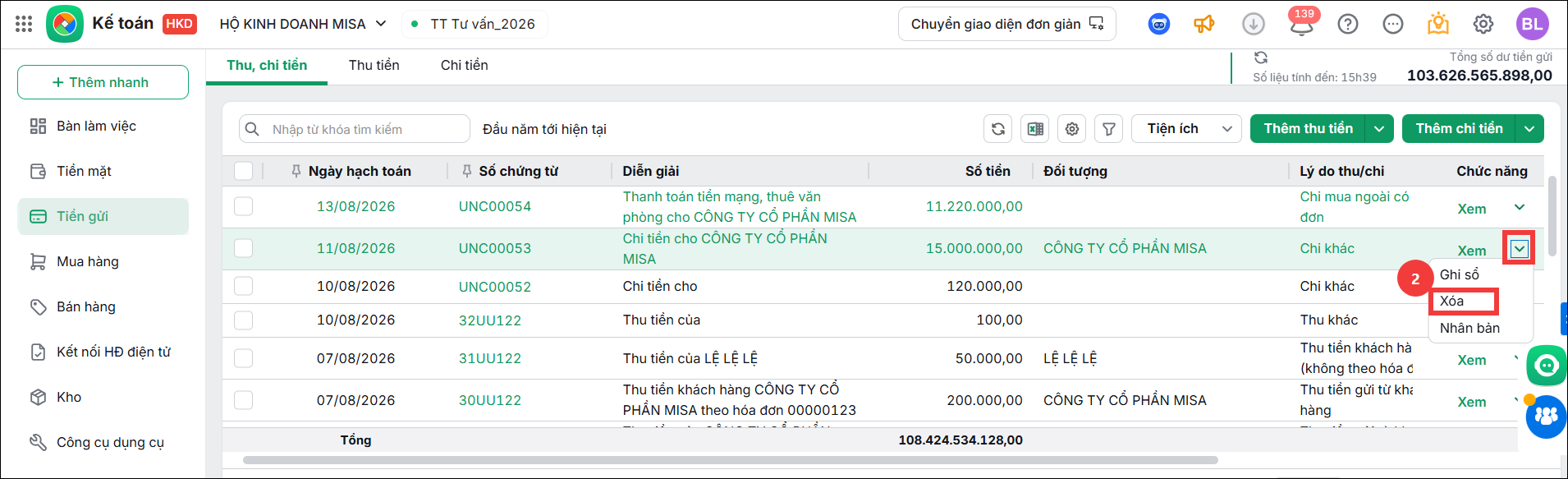This screenshot has width=1568, height=479.
Task: Expand the Thêm thu tiền arrow dropdown
Action: 1379,129
